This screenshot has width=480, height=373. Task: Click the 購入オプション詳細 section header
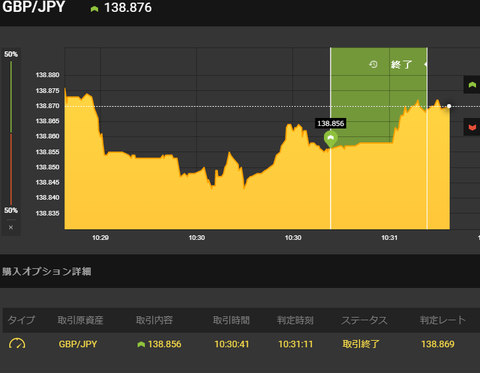pos(47,271)
